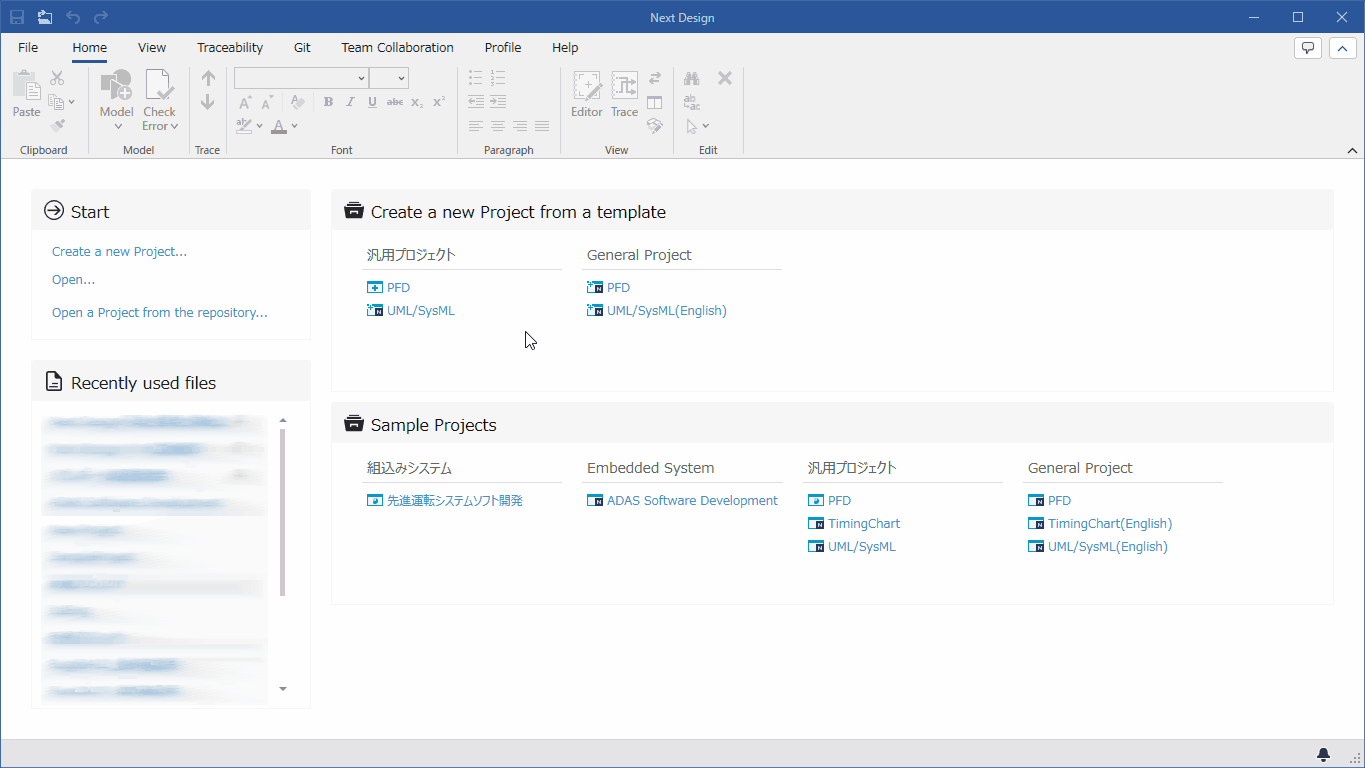Open the Copy dropdown arrow
The width and height of the screenshot is (1365, 768).
(72, 102)
